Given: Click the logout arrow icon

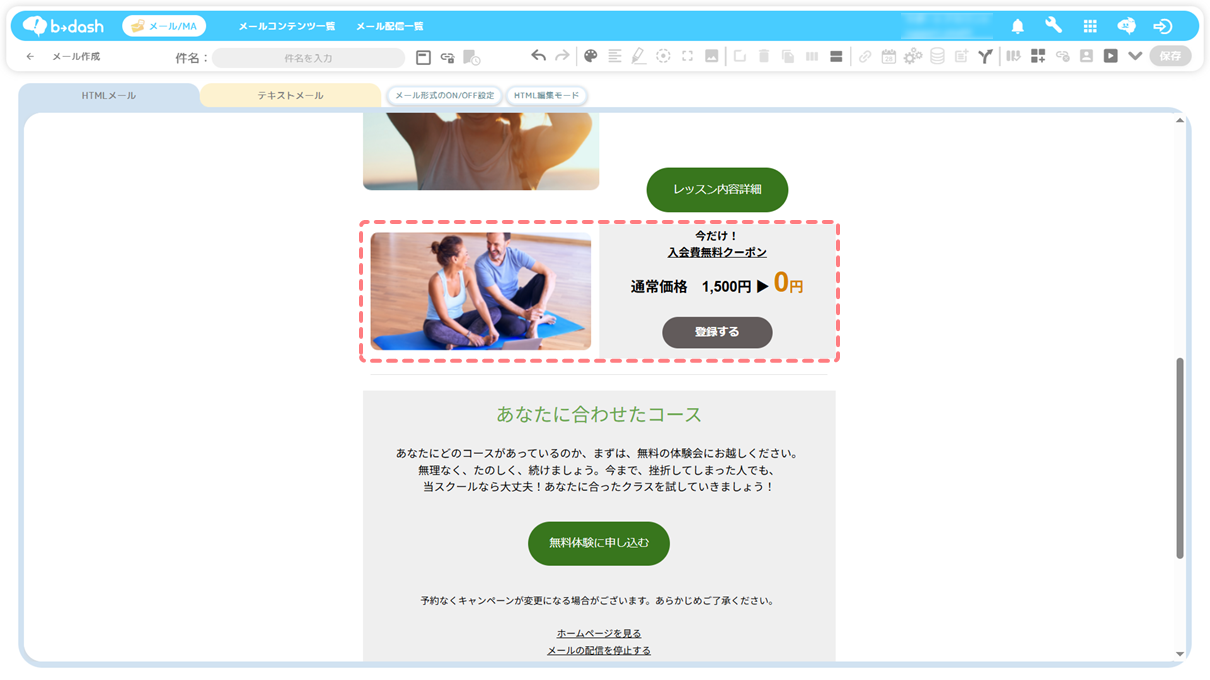Looking at the screenshot, I should click(1162, 26).
